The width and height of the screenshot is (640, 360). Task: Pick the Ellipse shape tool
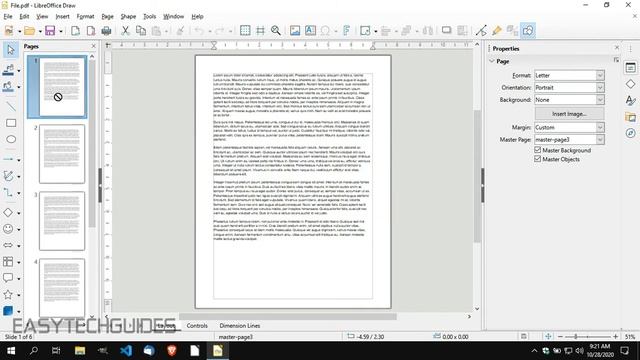point(11,139)
